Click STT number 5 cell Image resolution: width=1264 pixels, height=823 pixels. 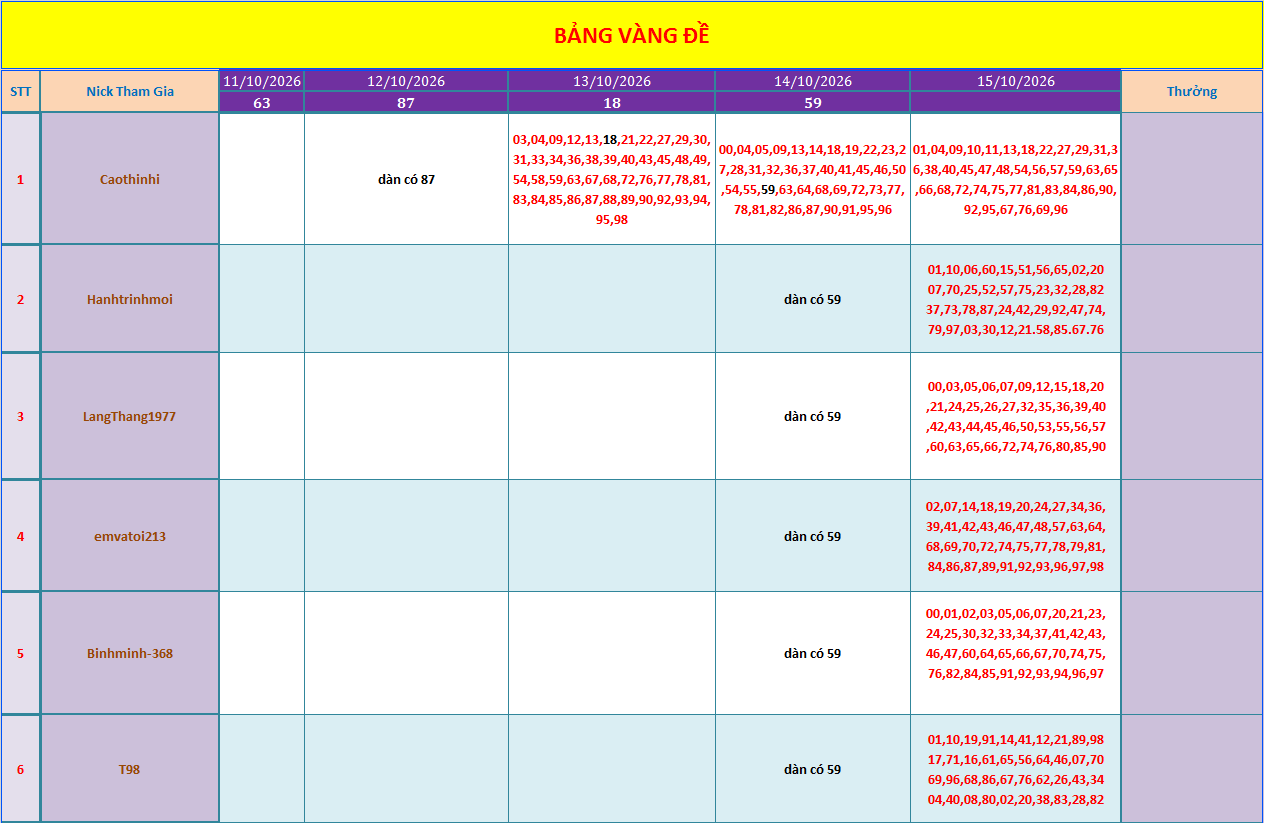[x=20, y=653]
